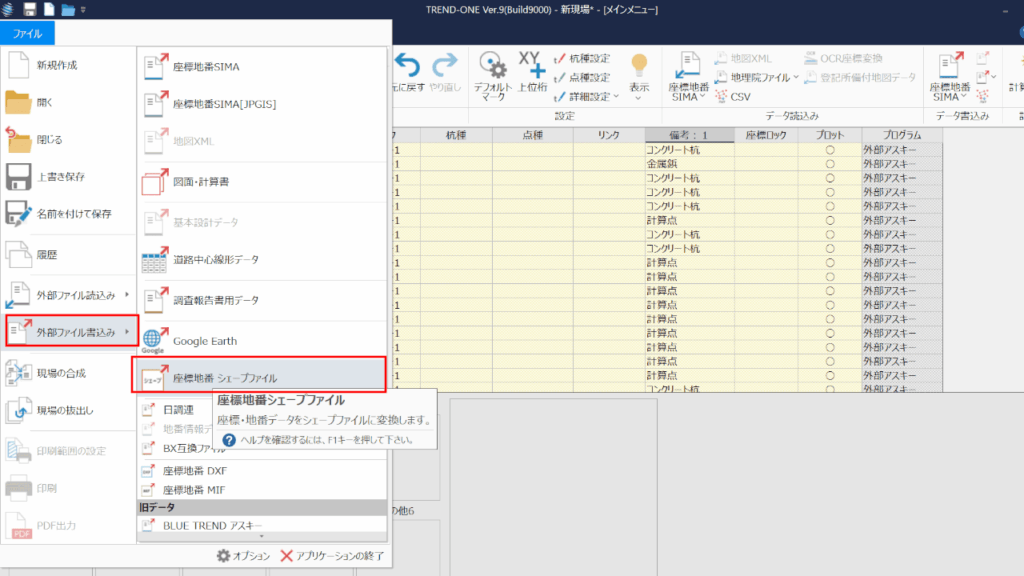Click the デフォルトマーク ribbon button
This screenshot has width=1024, height=576.
point(493,76)
